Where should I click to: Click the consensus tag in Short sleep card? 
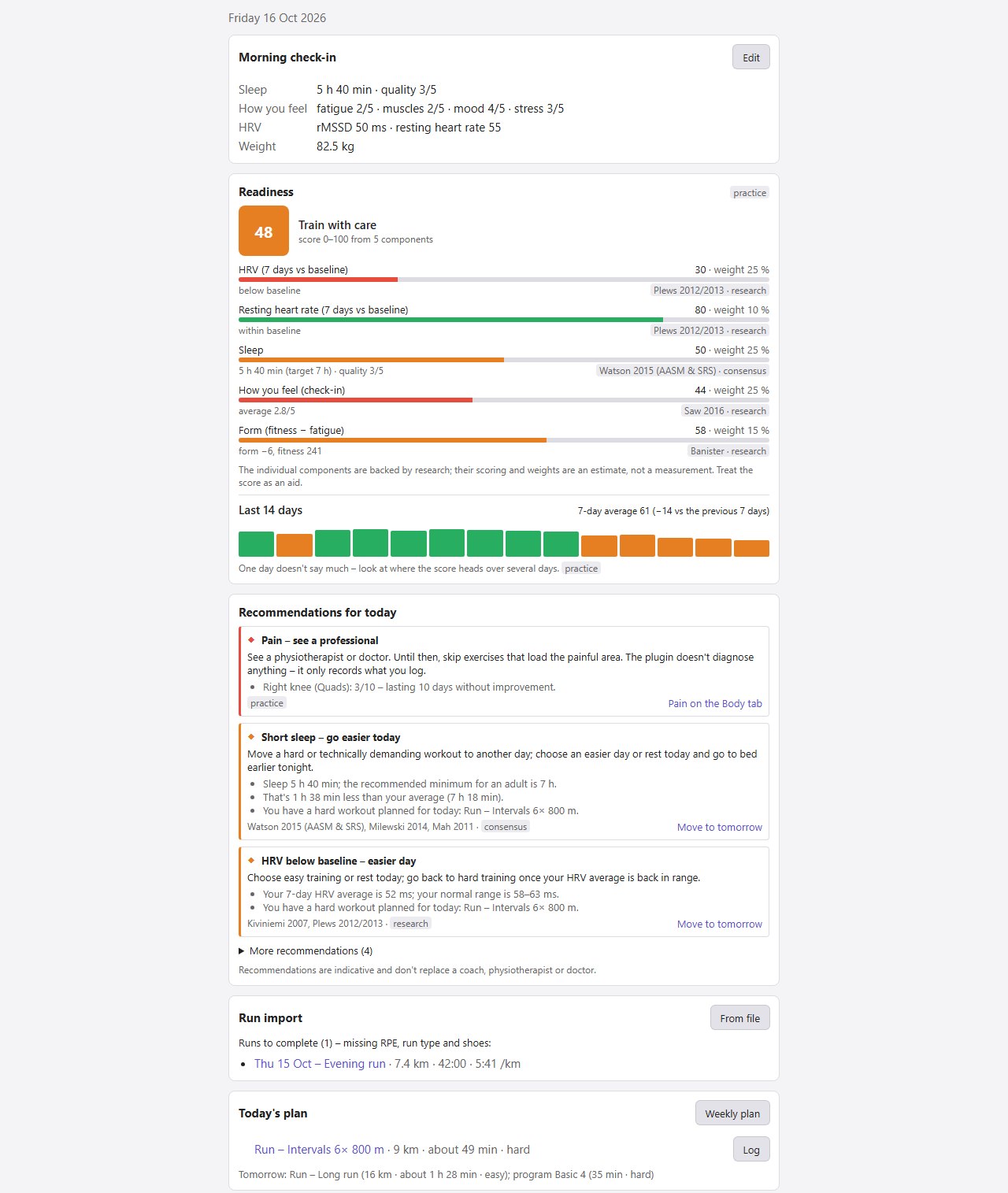pos(506,827)
